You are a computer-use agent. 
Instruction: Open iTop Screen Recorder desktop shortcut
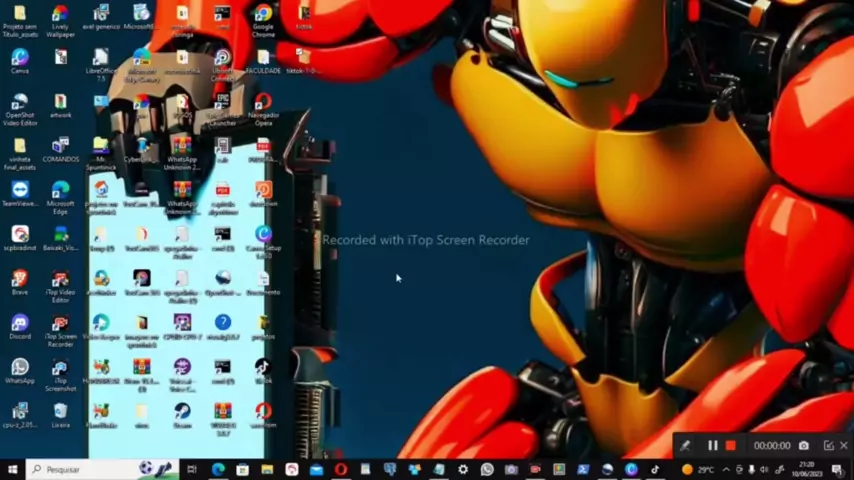[x=60, y=332]
